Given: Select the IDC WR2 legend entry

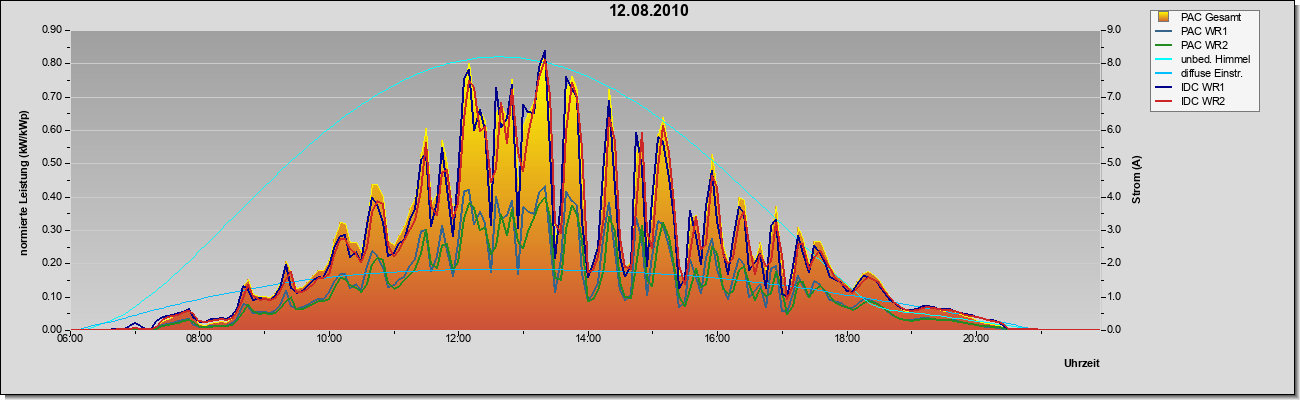Looking at the screenshot, I should [x=1188, y=101].
